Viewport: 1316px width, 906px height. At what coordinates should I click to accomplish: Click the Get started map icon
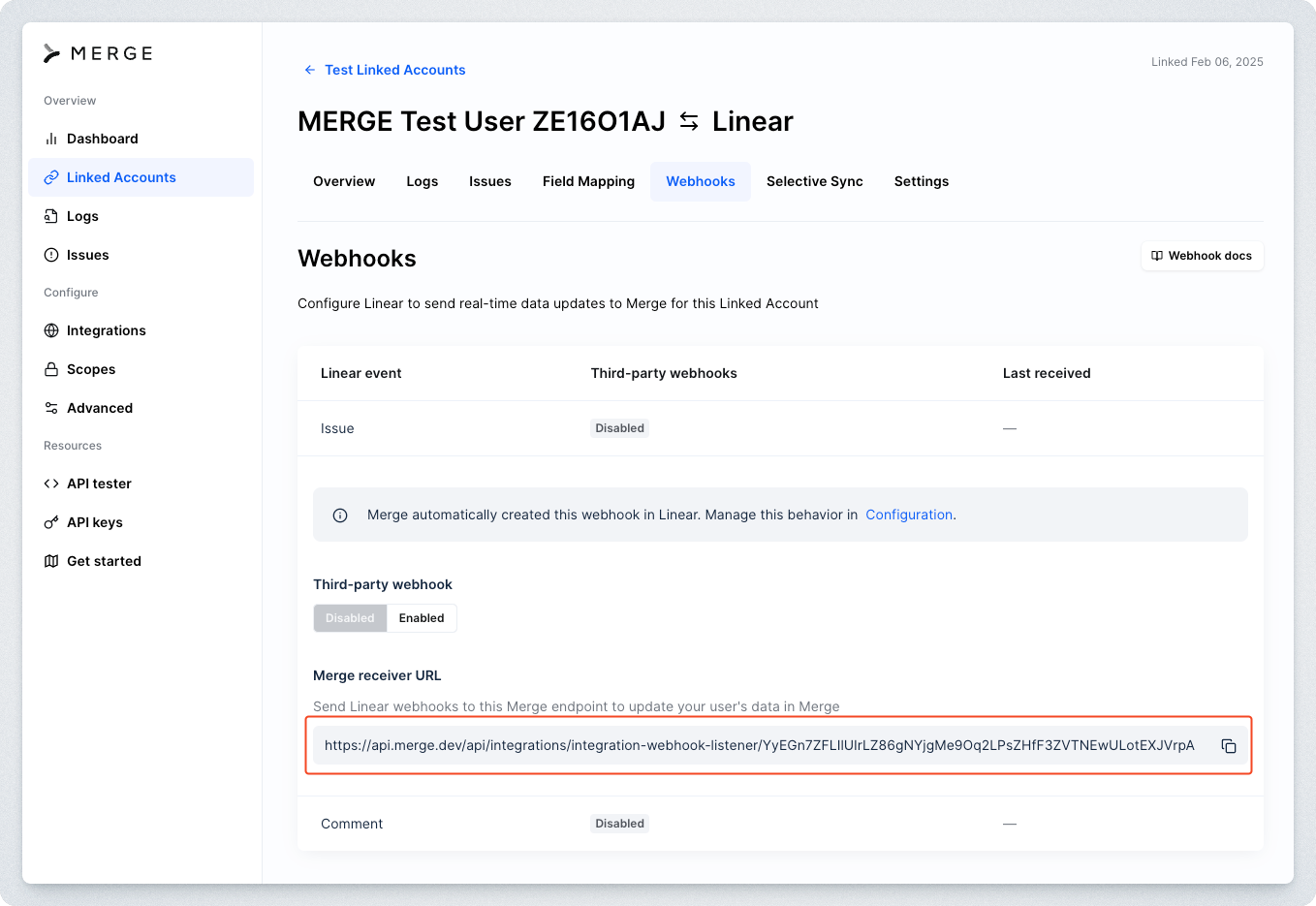(51, 561)
